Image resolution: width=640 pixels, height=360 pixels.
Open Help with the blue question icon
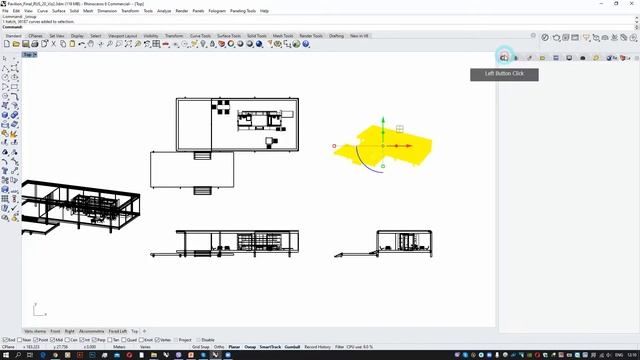(x=306, y=44)
